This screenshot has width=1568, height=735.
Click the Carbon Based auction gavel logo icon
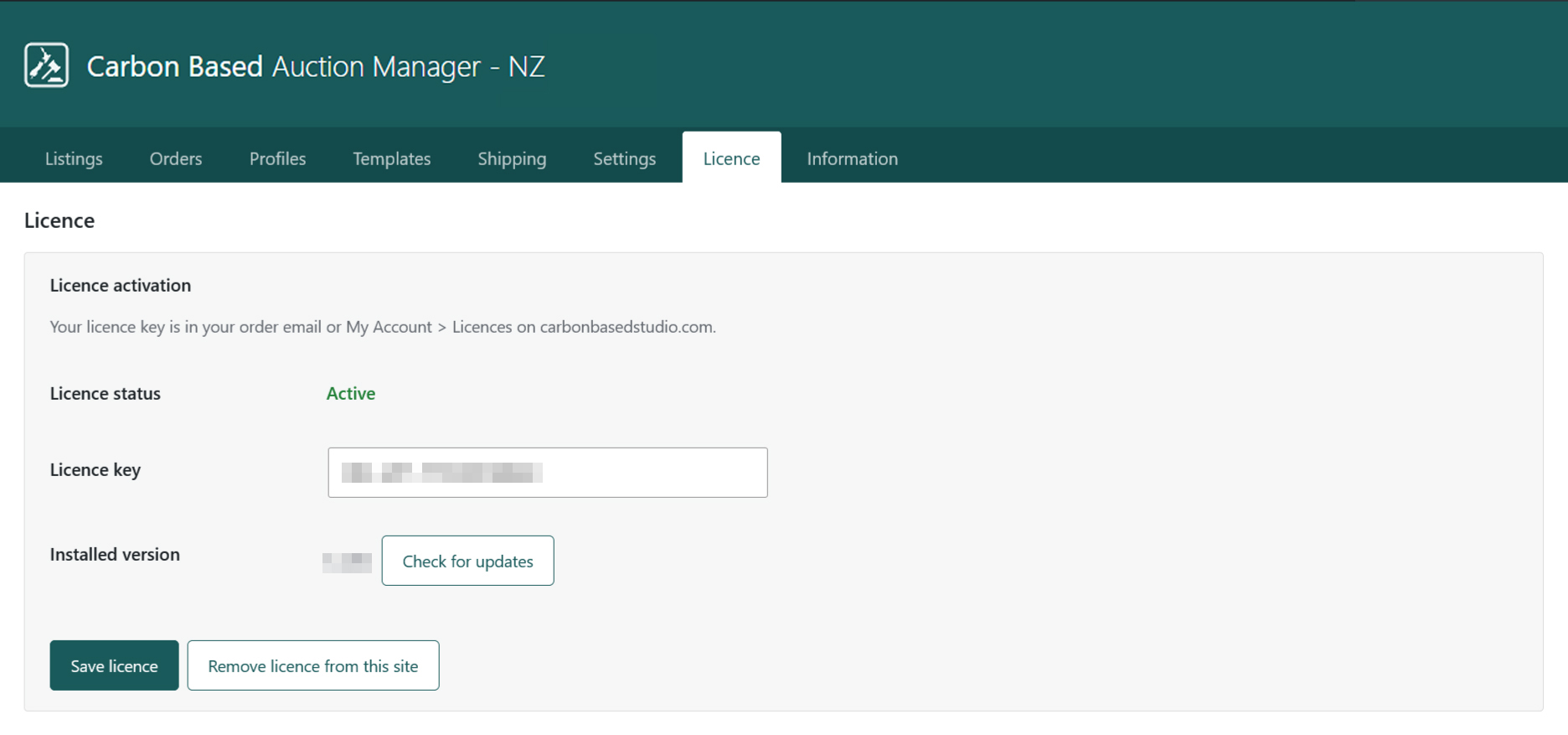click(46, 65)
